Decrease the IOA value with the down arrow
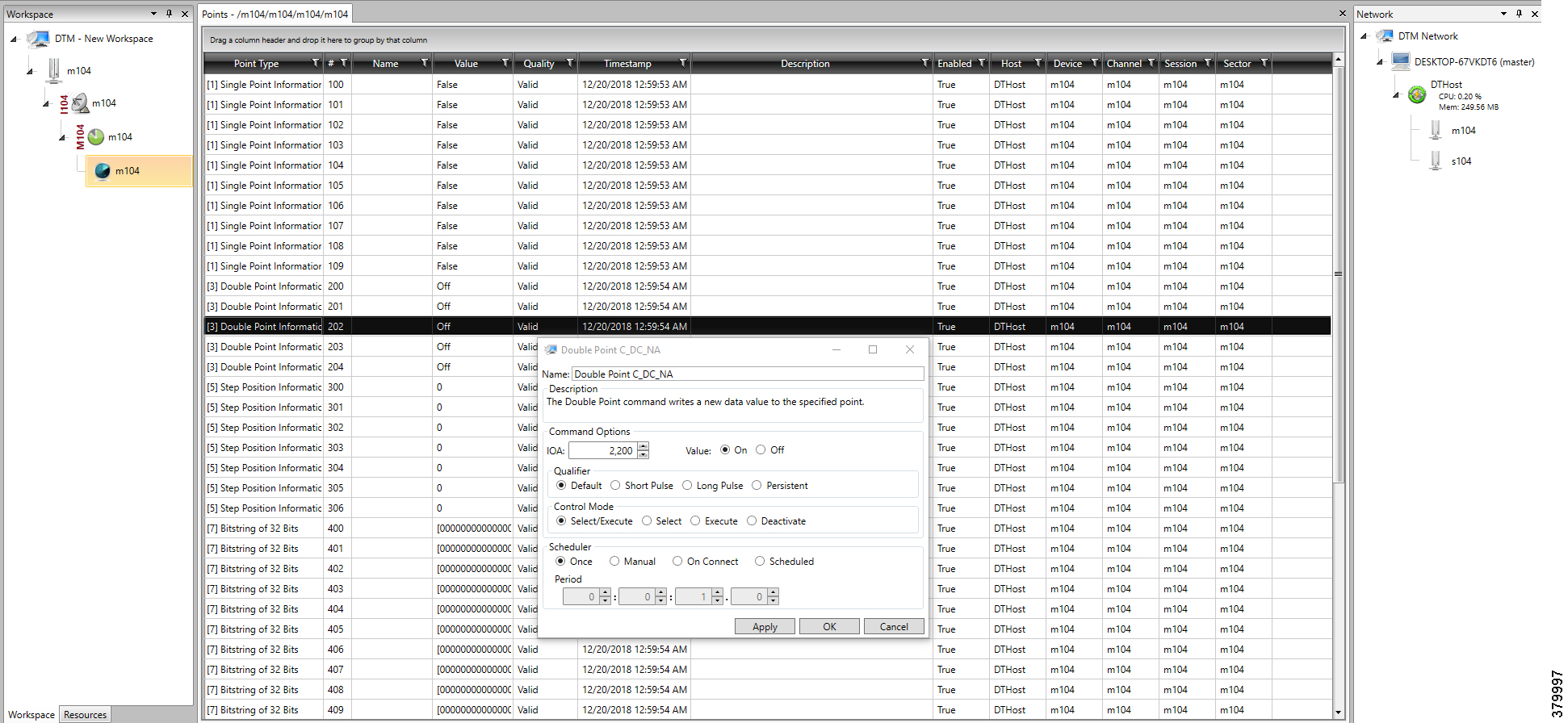Viewport: 1568px width, 723px height. (x=643, y=454)
